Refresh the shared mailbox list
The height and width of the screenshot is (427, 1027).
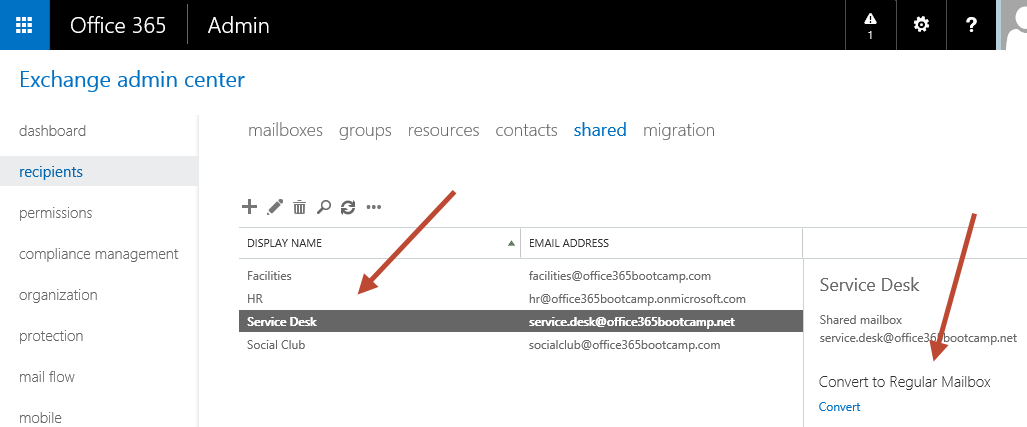(348, 208)
